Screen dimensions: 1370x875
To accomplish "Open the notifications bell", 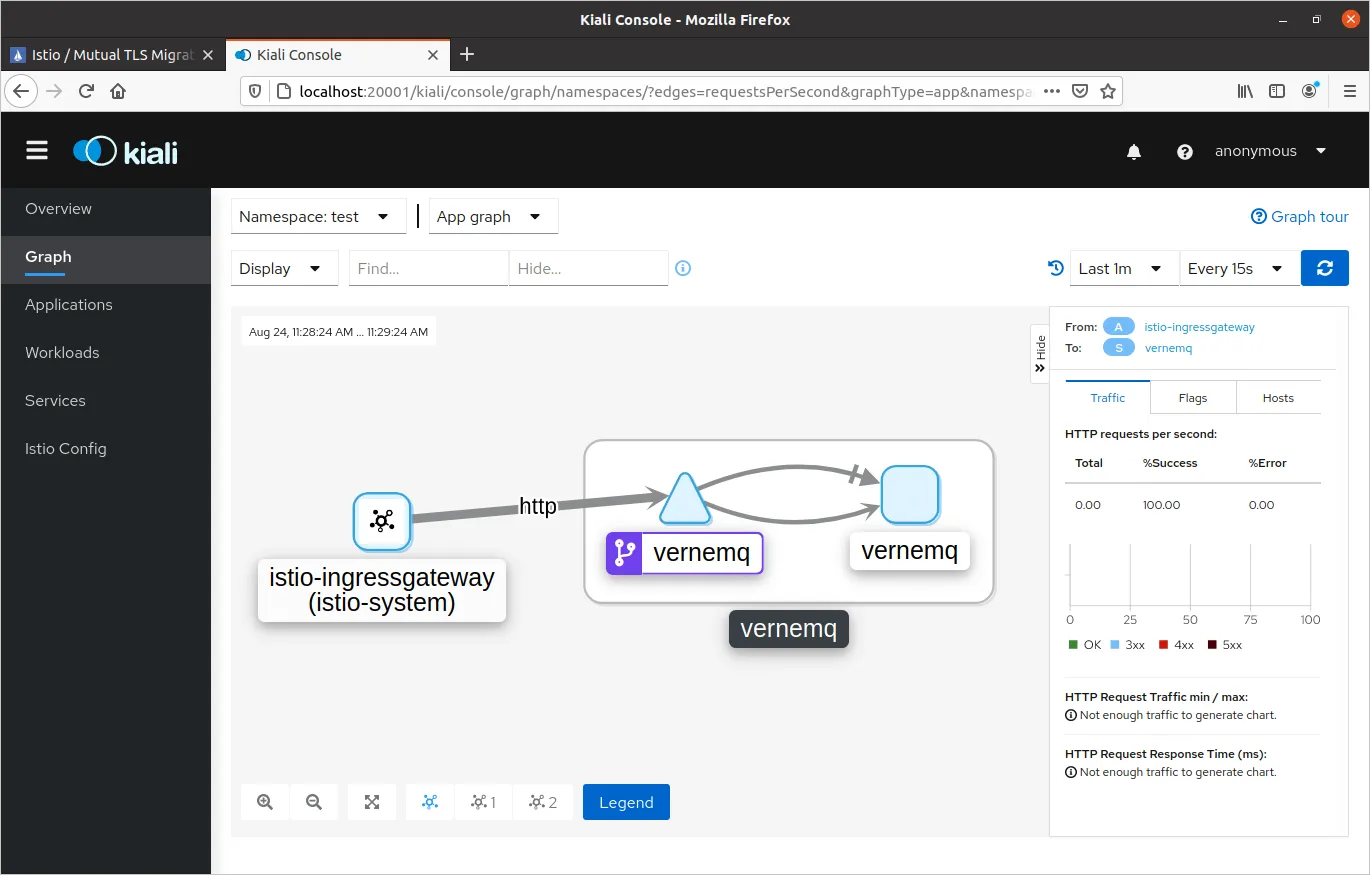I will 1134,151.
